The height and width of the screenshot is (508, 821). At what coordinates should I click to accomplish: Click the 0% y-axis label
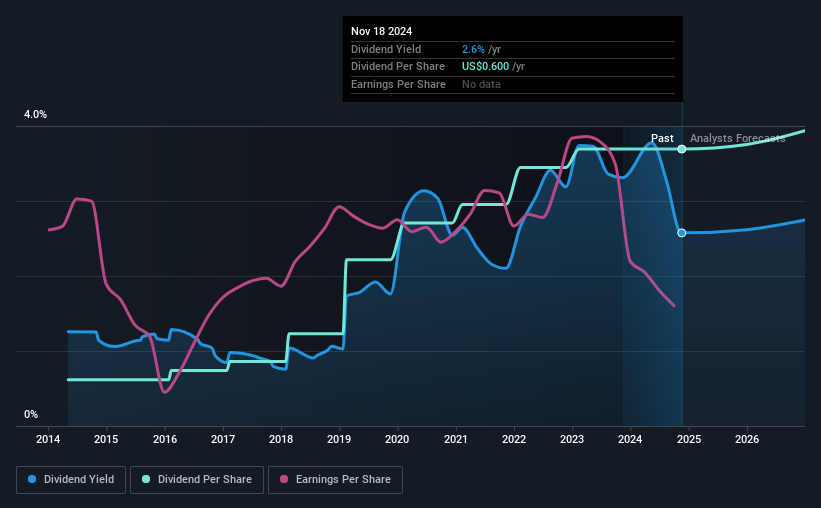click(x=31, y=414)
